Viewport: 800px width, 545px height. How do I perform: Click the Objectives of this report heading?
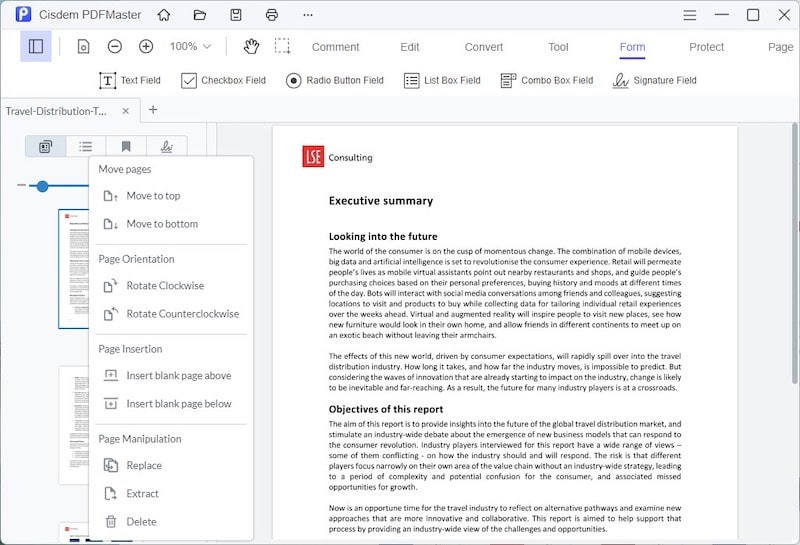386,409
